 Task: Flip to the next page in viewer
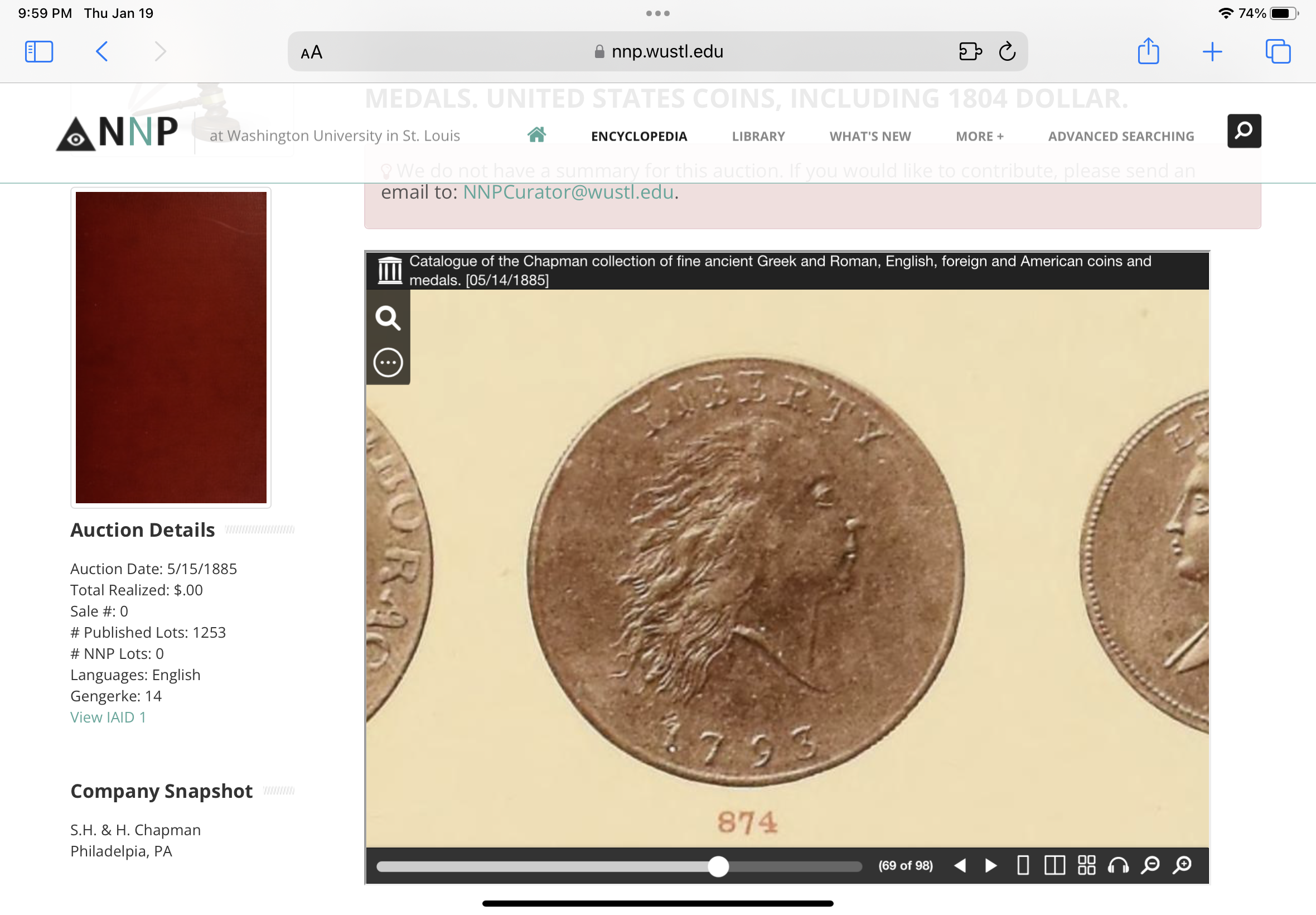pos(990,865)
